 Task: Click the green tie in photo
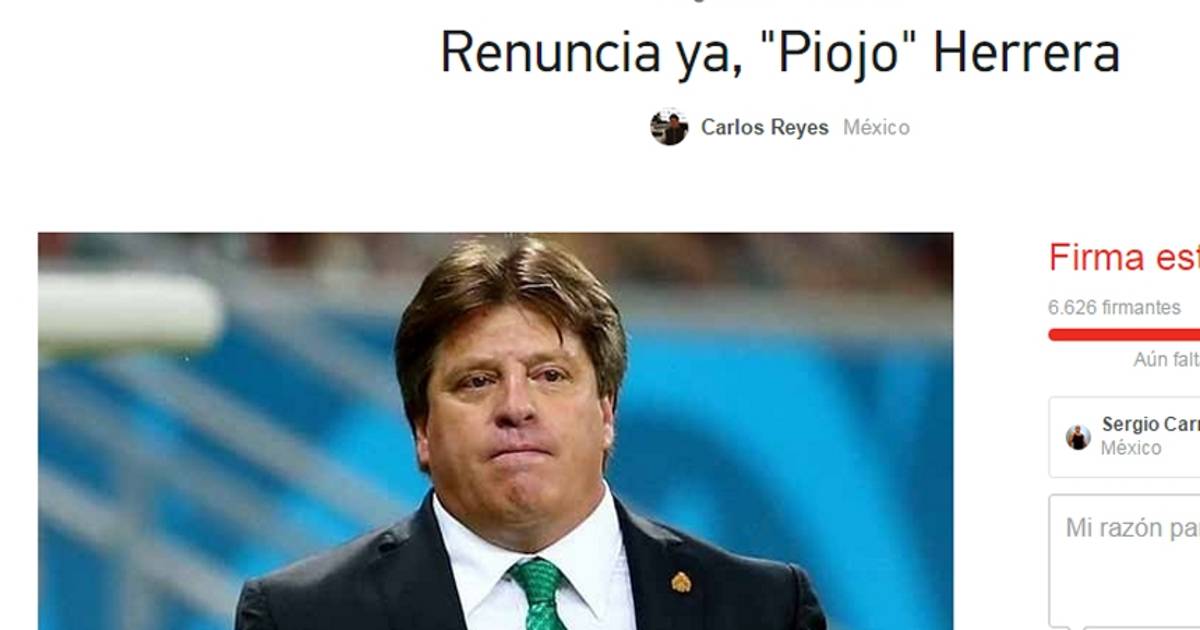pos(538,594)
